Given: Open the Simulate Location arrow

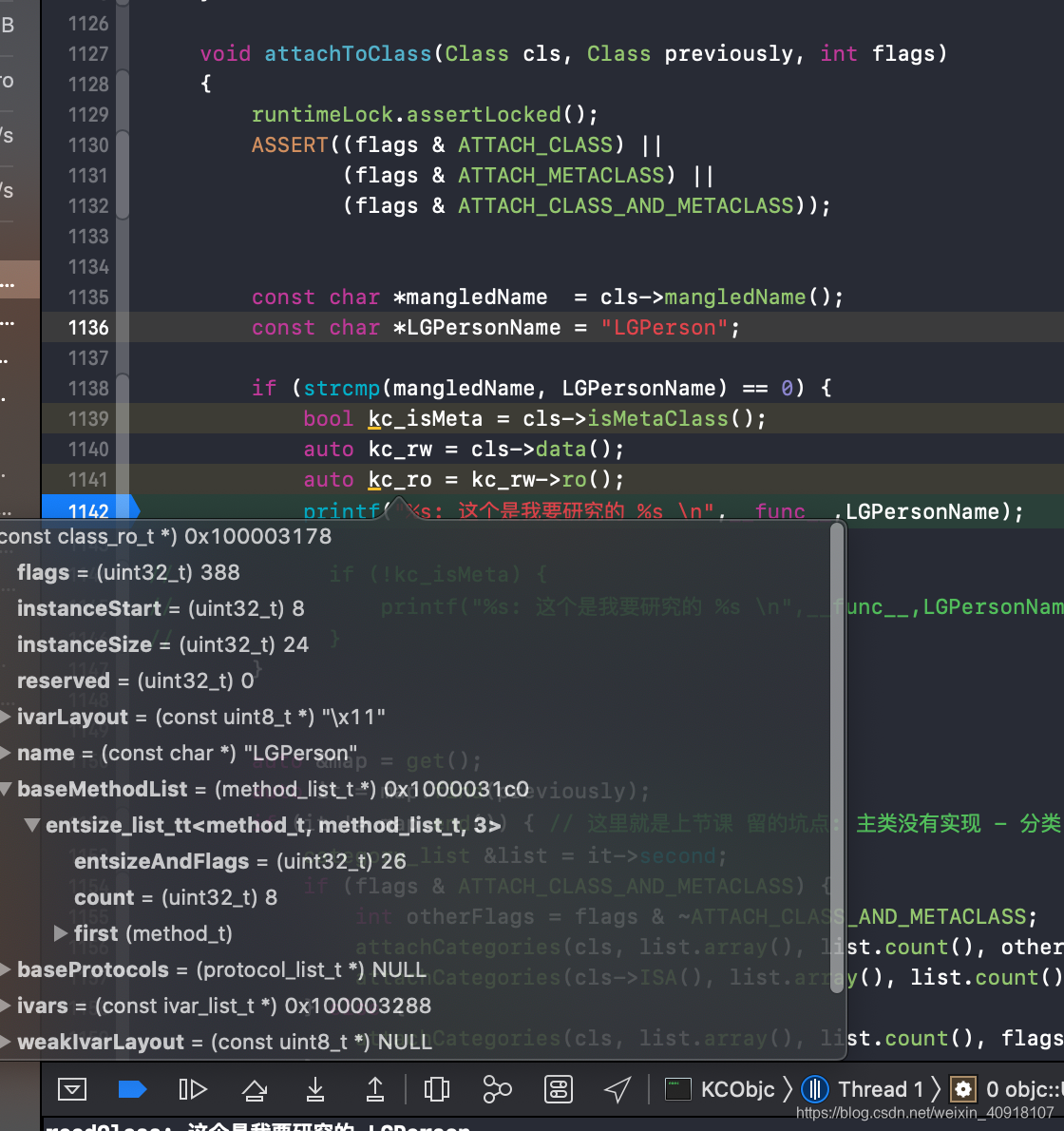Looking at the screenshot, I should [x=617, y=1089].
